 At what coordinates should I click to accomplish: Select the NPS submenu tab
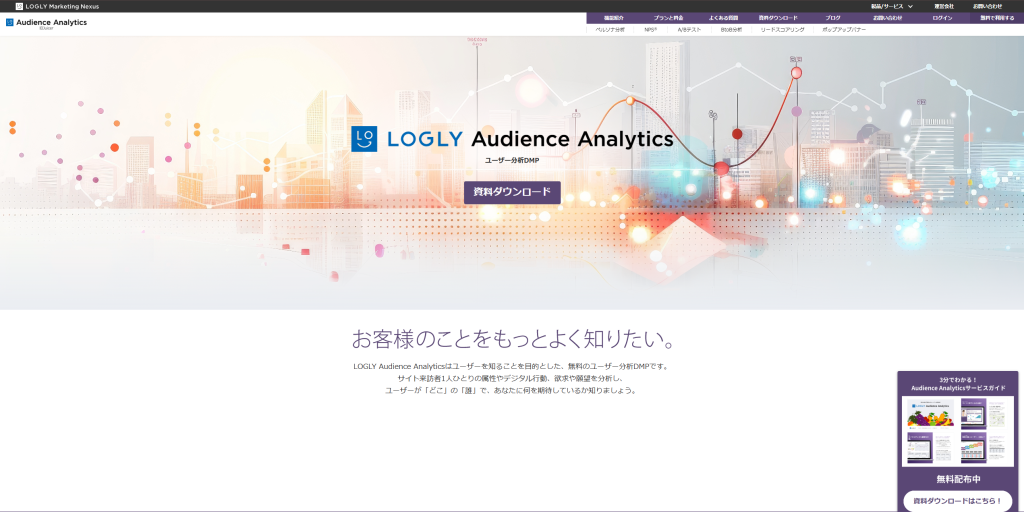(x=651, y=30)
